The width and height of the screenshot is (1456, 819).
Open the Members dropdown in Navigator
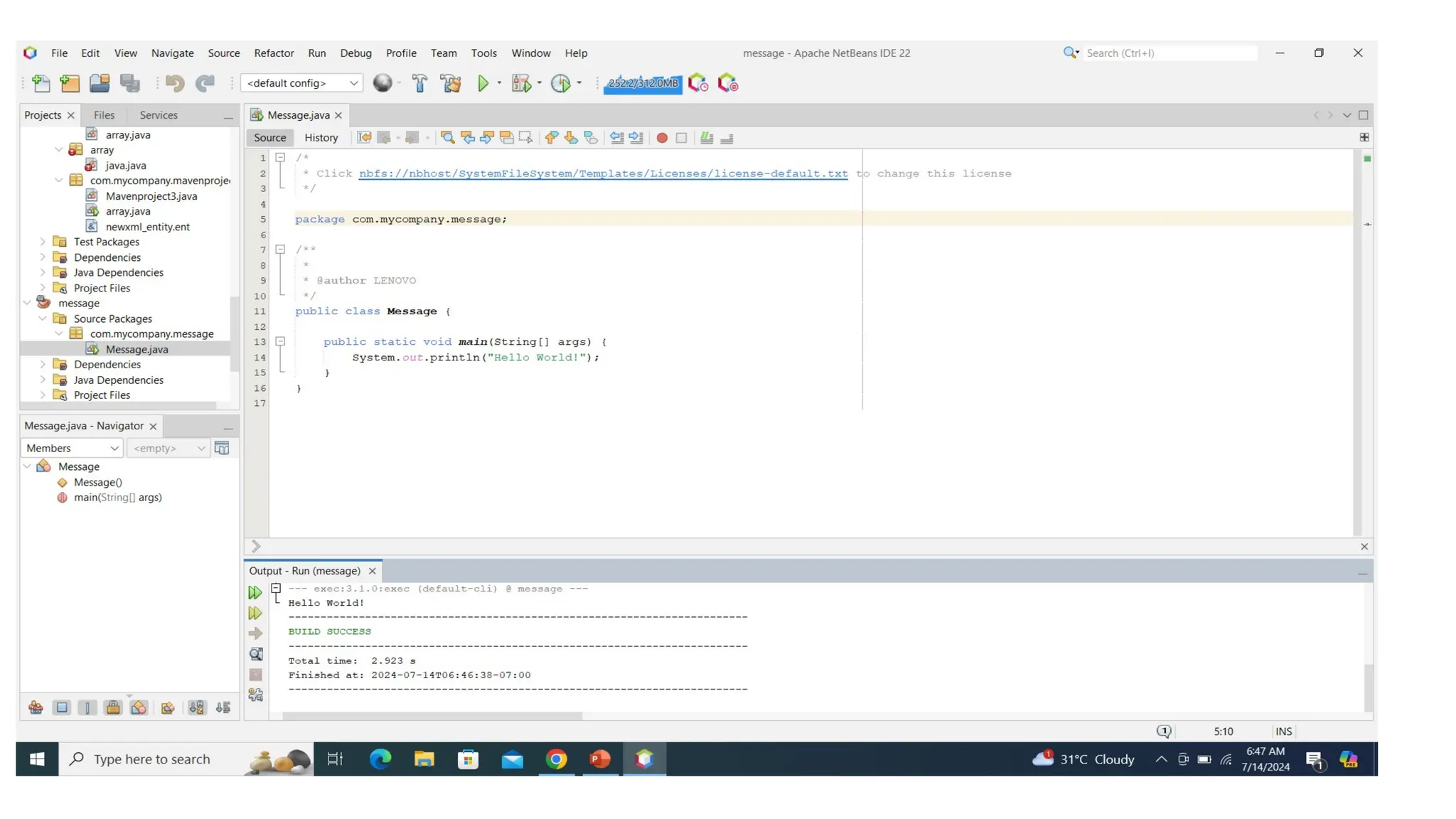[x=72, y=448]
